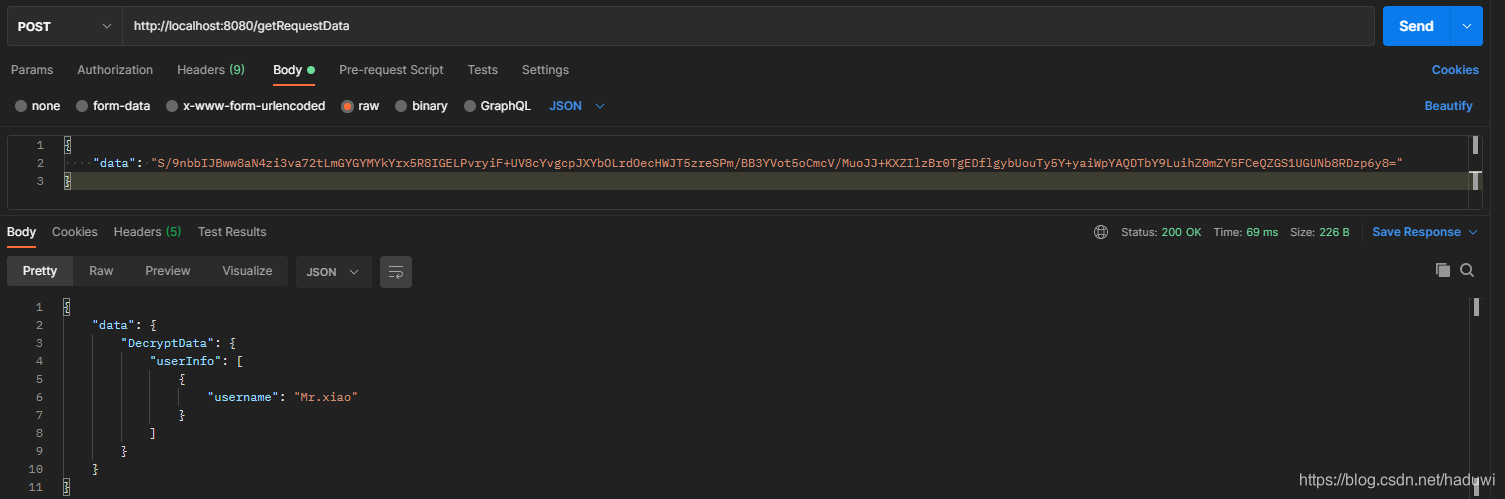Viewport: 1505px width, 499px height.
Task: Select the binary body type
Action: tap(421, 106)
